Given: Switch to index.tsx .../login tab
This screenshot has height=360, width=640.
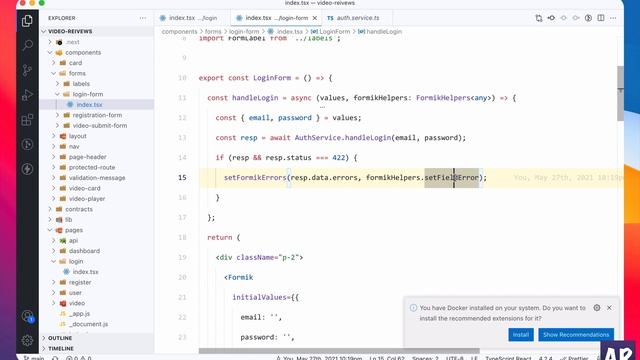Looking at the screenshot, I should click(x=193, y=18).
